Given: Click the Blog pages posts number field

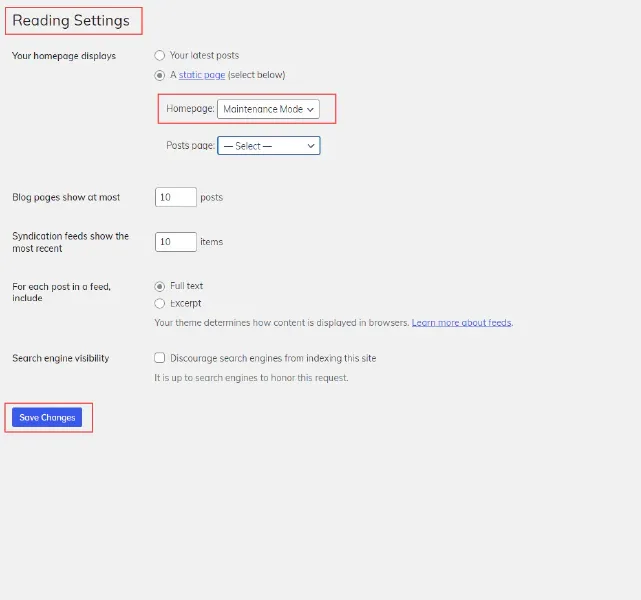Looking at the screenshot, I should pos(176,197).
